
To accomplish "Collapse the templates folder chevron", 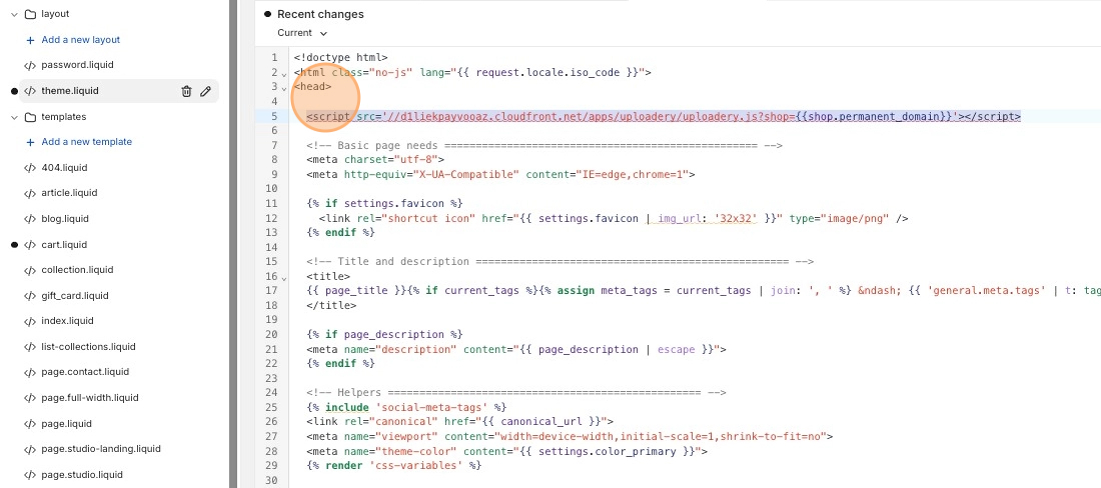I will (x=14, y=117).
